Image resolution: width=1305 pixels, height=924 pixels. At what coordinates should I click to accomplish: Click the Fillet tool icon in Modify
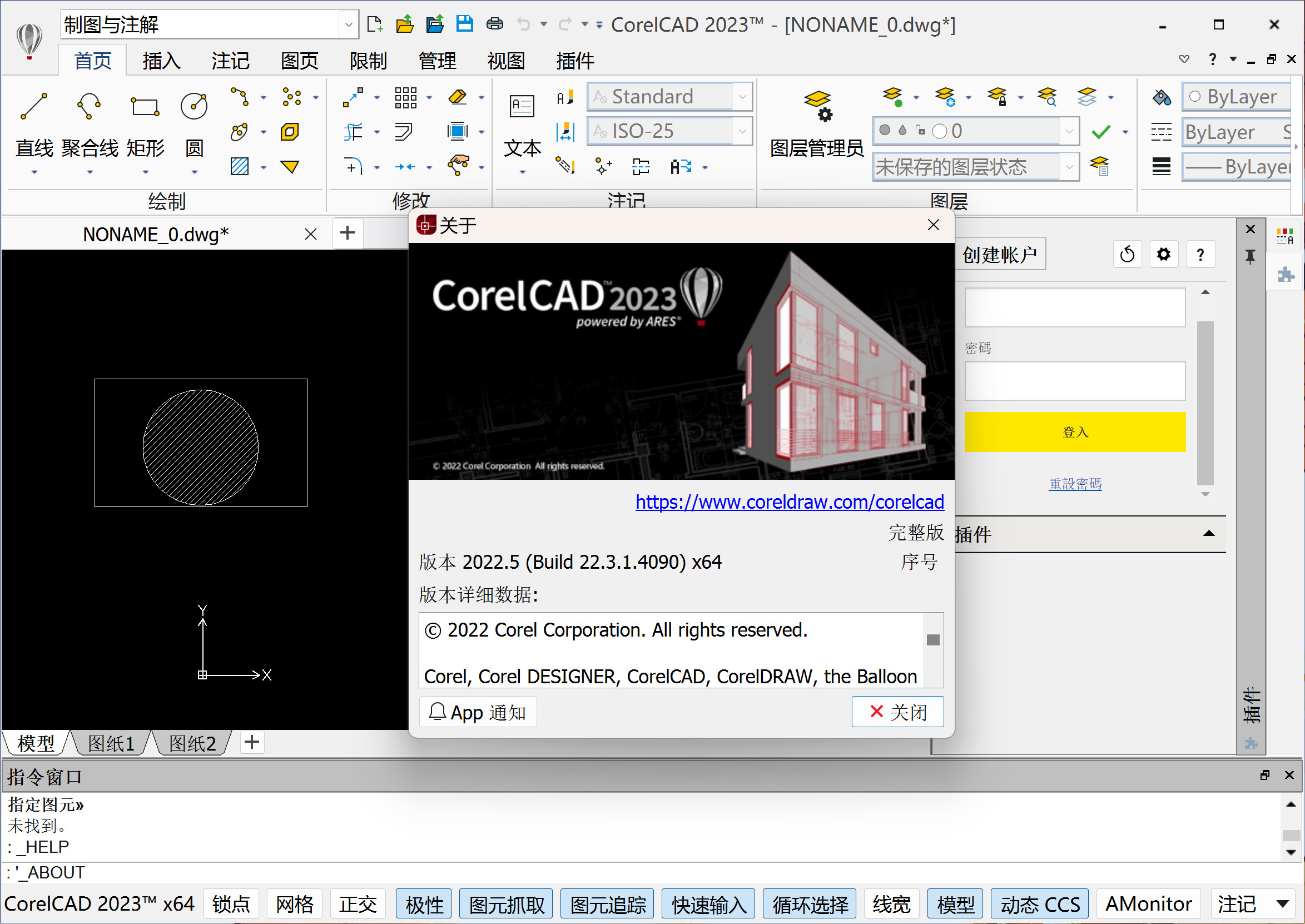pyautogui.click(x=353, y=167)
